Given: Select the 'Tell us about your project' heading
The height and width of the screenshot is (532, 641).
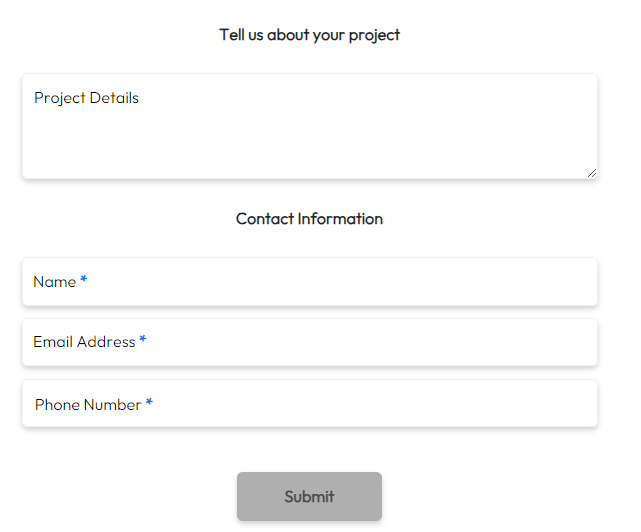Looking at the screenshot, I should coord(309,35).
